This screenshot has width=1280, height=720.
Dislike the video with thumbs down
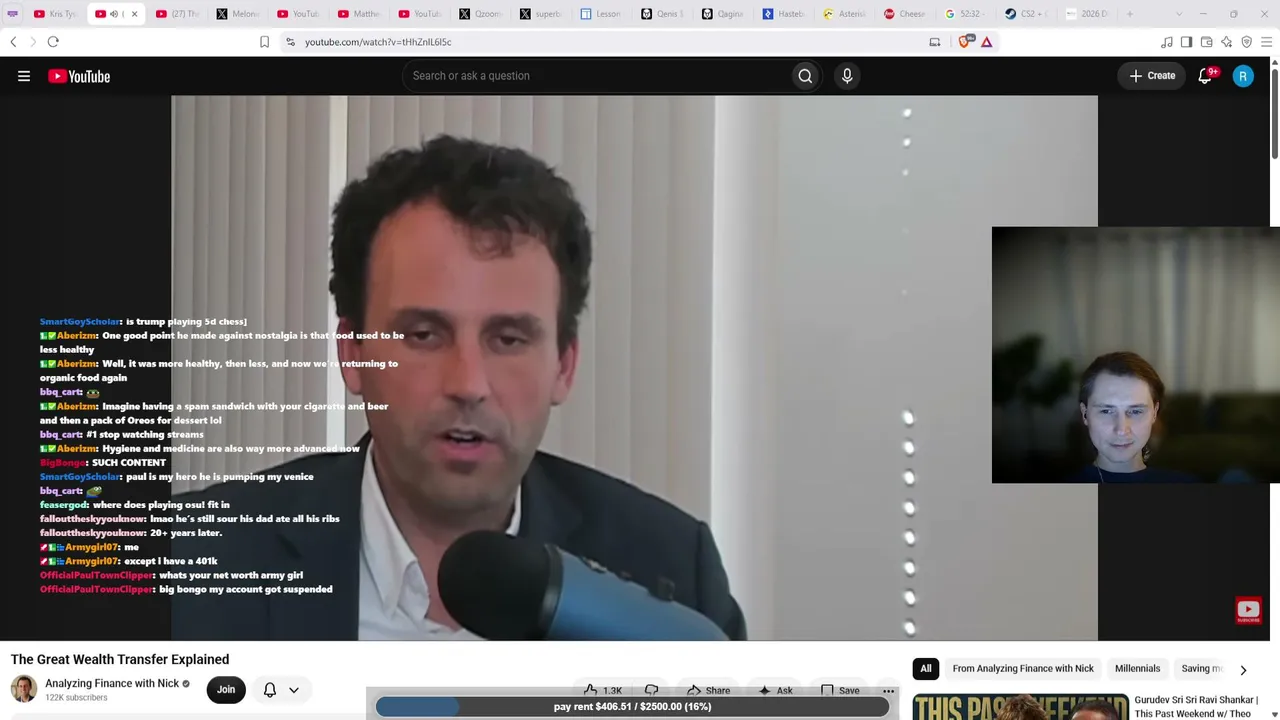pos(652,690)
